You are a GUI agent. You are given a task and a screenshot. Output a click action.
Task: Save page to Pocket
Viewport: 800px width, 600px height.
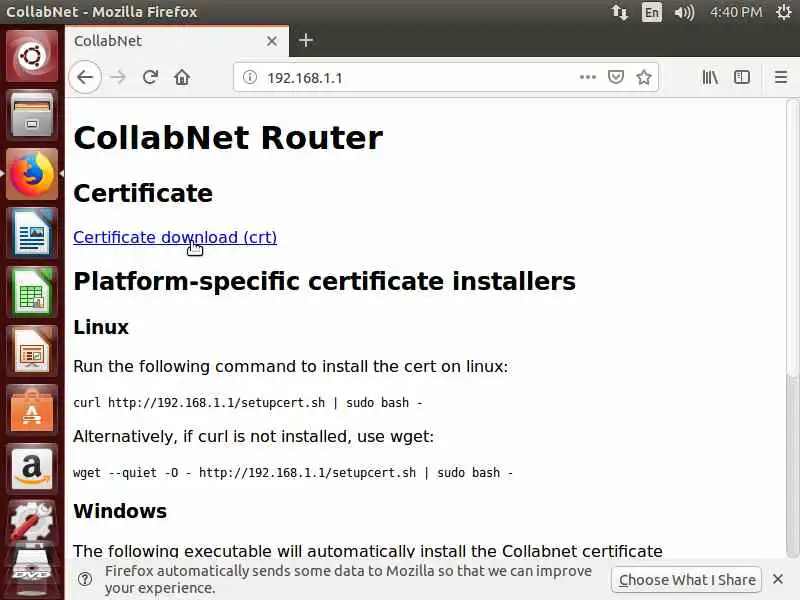(x=616, y=78)
